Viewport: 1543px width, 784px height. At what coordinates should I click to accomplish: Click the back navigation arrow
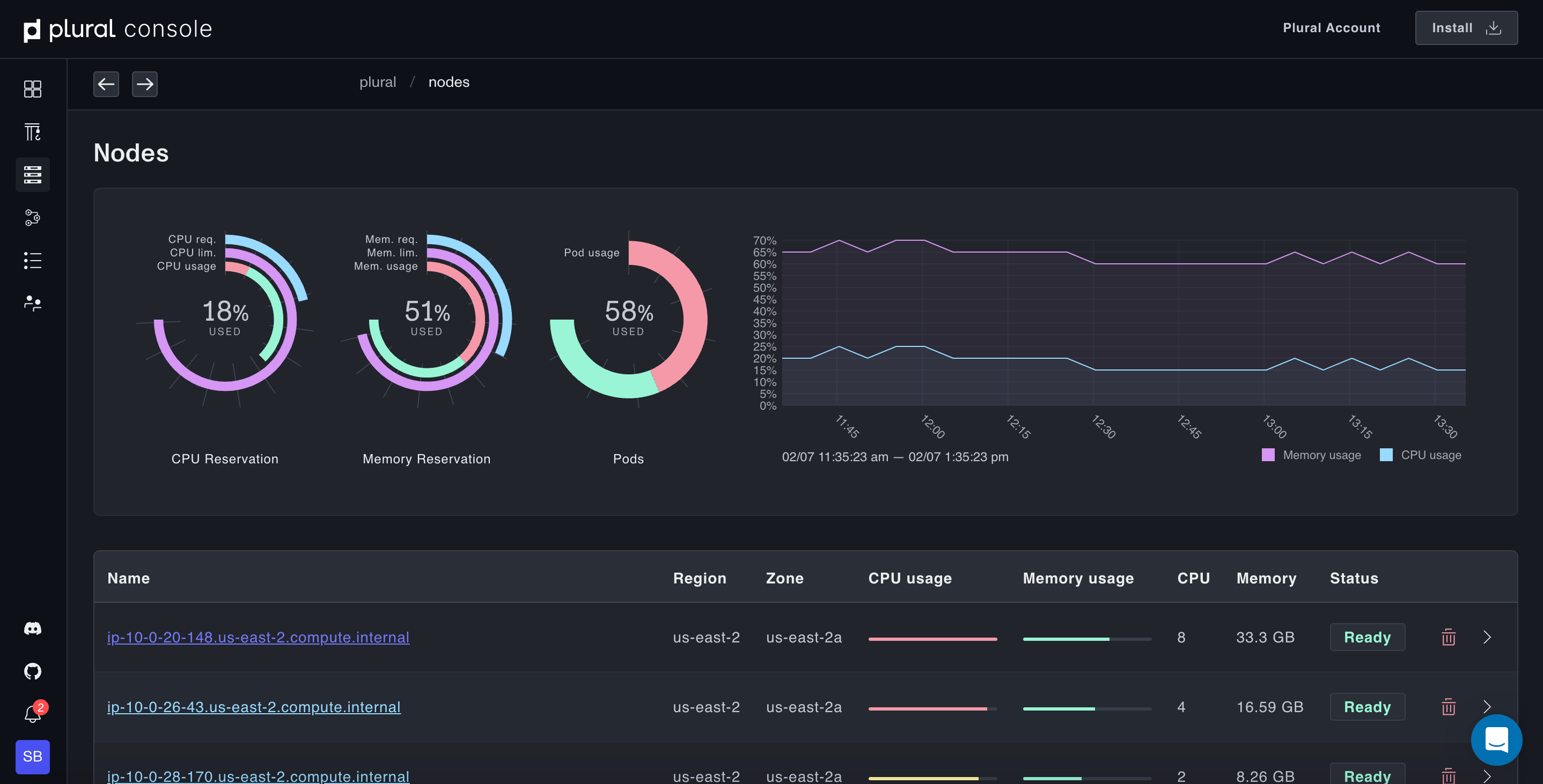[x=106, y=84]
